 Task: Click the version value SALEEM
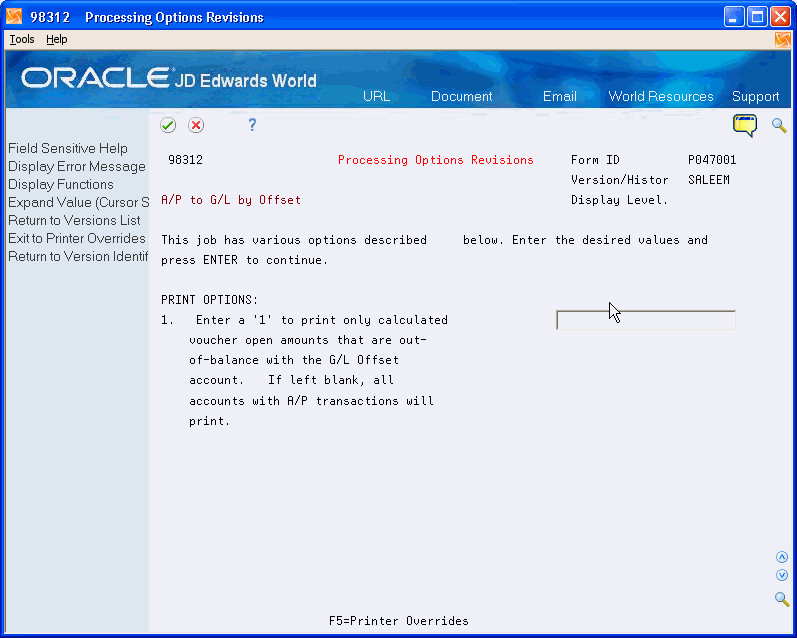click(709, 180)
